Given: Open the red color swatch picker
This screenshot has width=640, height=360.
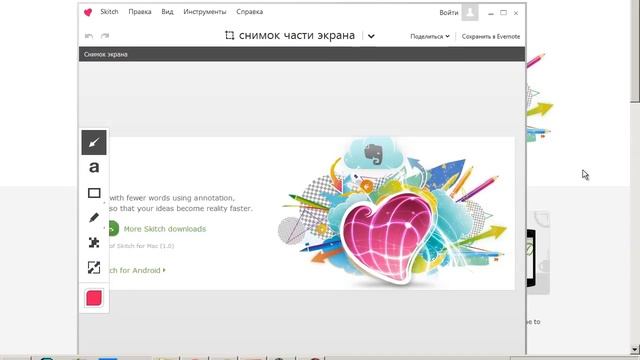Looking at the screenshot, I should pos(94,298).
